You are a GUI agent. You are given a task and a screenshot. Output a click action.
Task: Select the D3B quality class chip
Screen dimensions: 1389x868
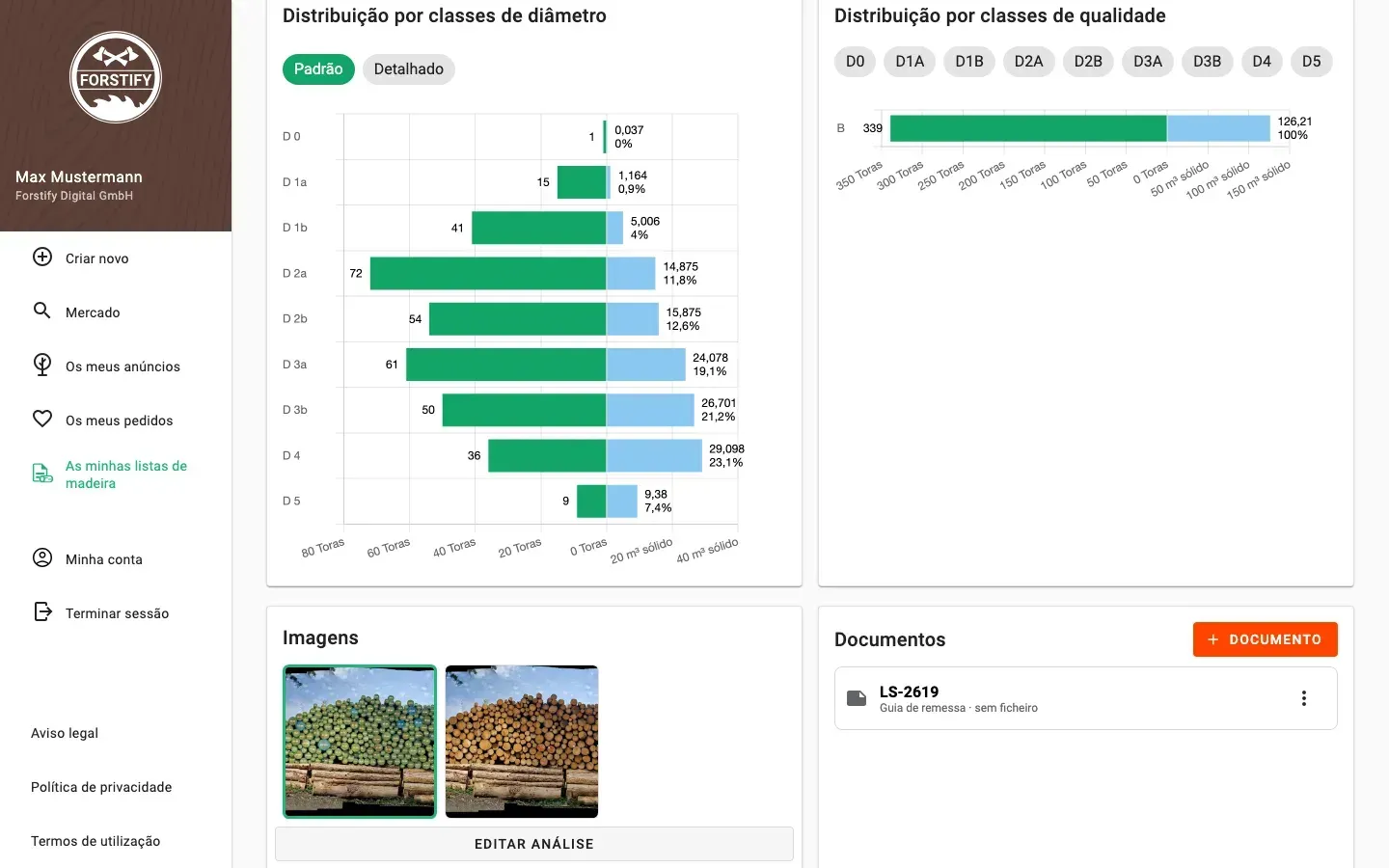pyautogui.click(x=1208, y=62)
